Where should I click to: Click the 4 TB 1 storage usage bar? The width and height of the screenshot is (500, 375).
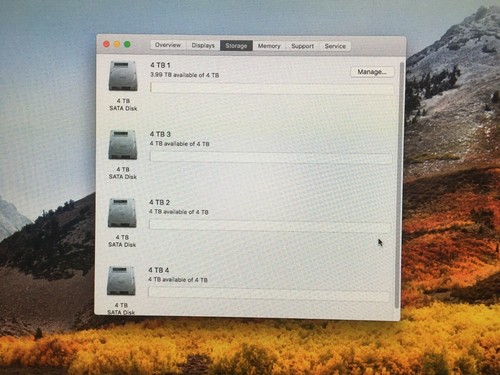point(272,89)
